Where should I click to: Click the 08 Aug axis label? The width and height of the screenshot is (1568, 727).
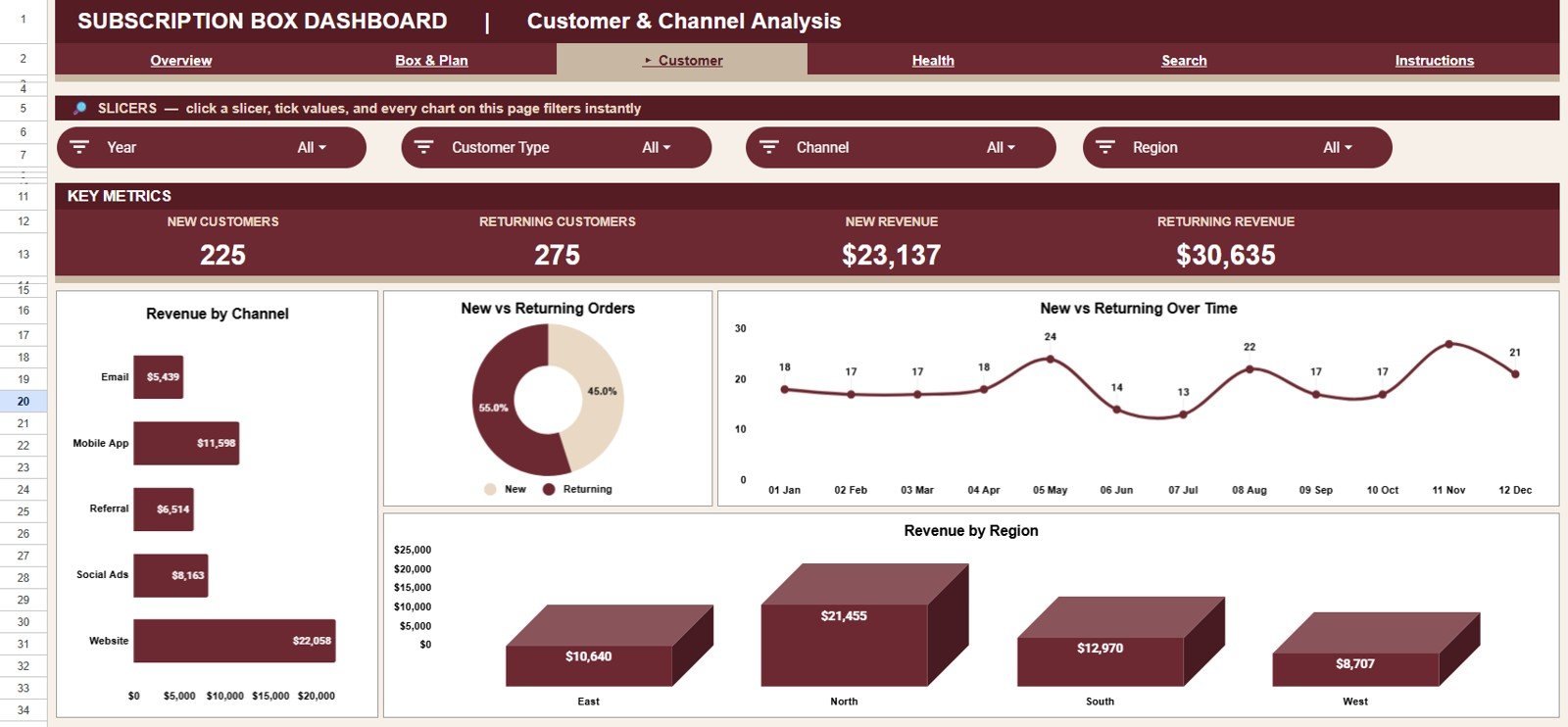(1249, 490)
